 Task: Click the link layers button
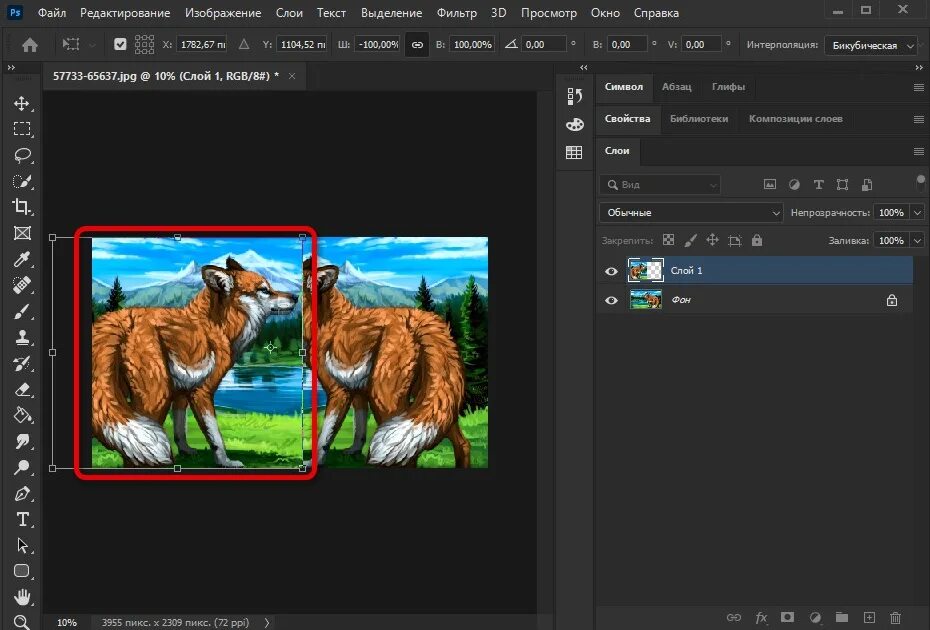[x=734, y=617]
